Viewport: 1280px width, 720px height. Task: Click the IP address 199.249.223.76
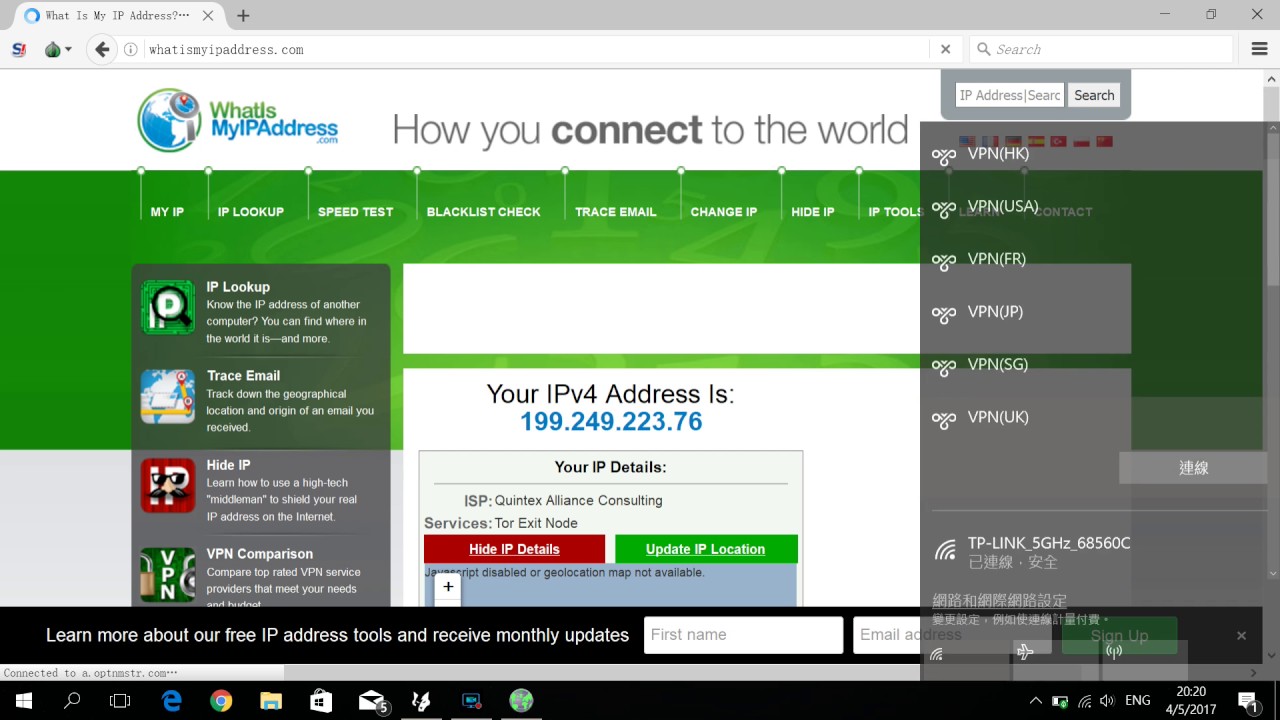click(x=611, y=422)
